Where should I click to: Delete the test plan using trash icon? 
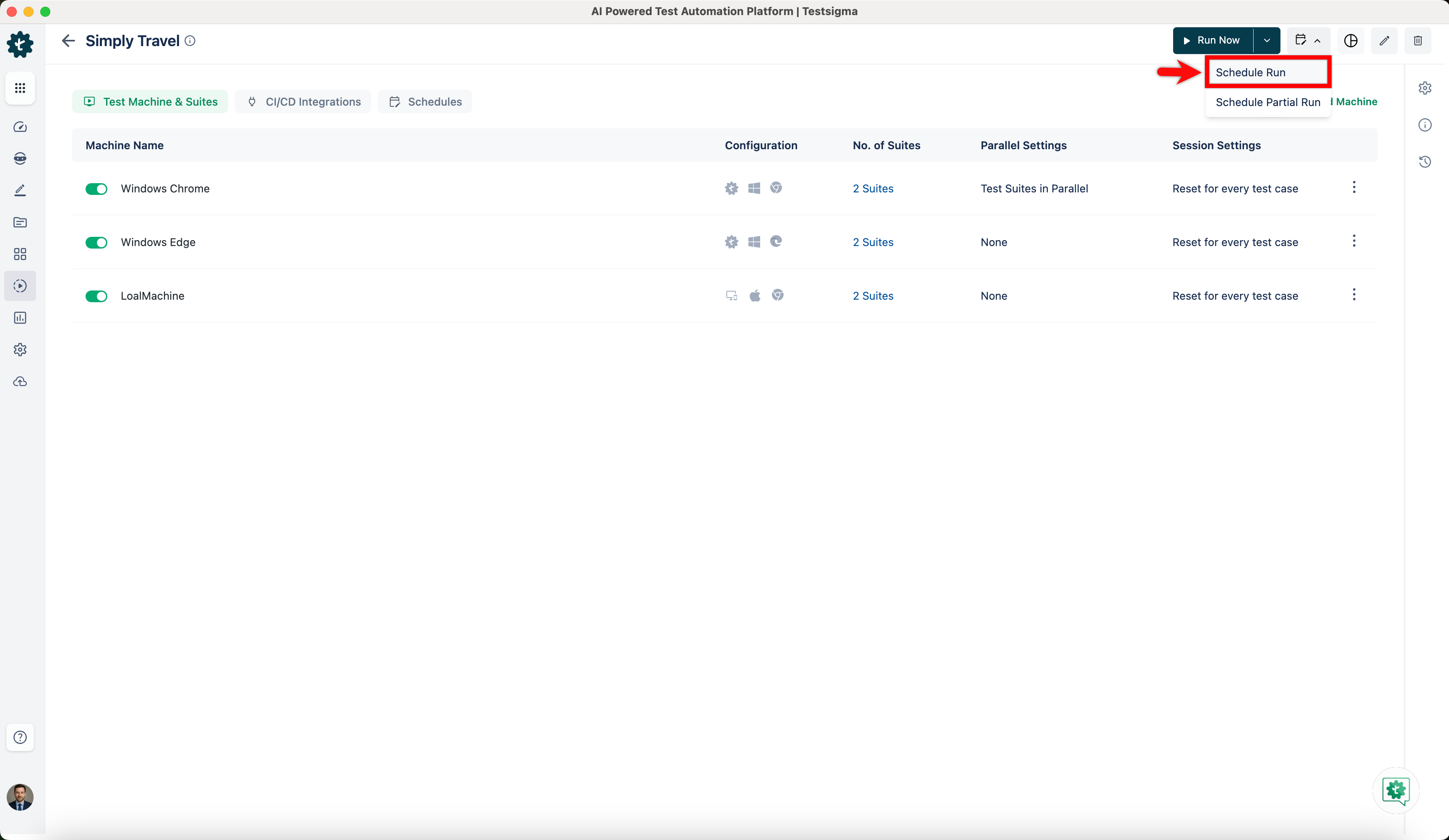tap(1418, 41)
